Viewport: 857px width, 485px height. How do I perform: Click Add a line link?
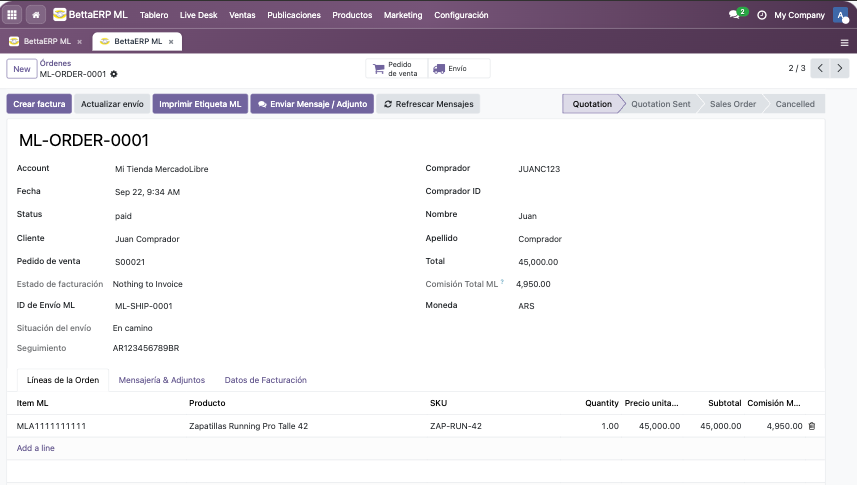pyautogui.click(x=36, y=448)
